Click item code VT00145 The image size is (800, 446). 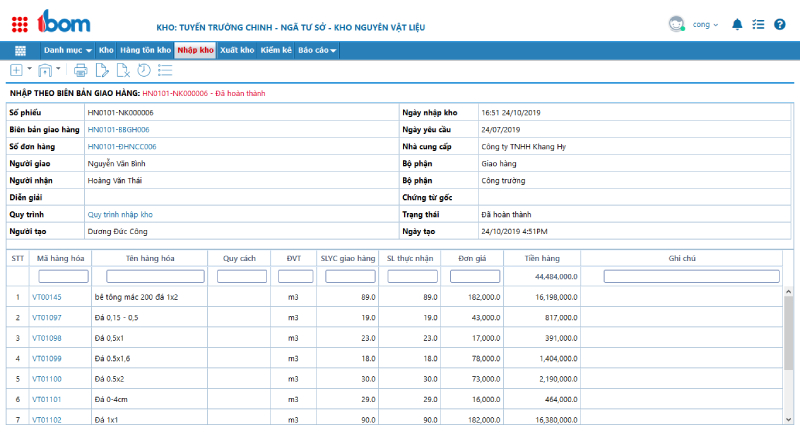(x=46, y=297)
